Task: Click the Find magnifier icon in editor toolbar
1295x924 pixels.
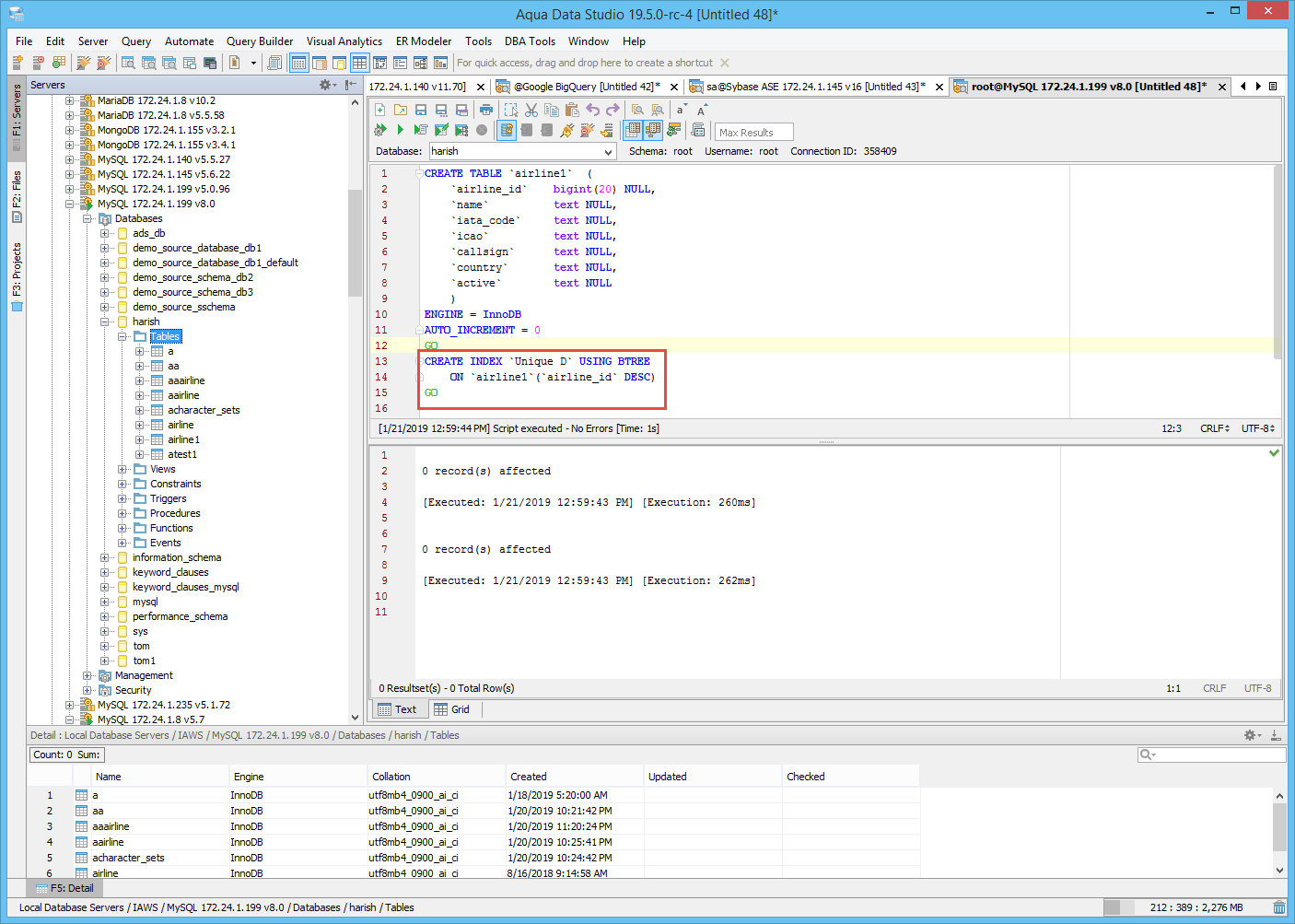Action: pos(637,110)
